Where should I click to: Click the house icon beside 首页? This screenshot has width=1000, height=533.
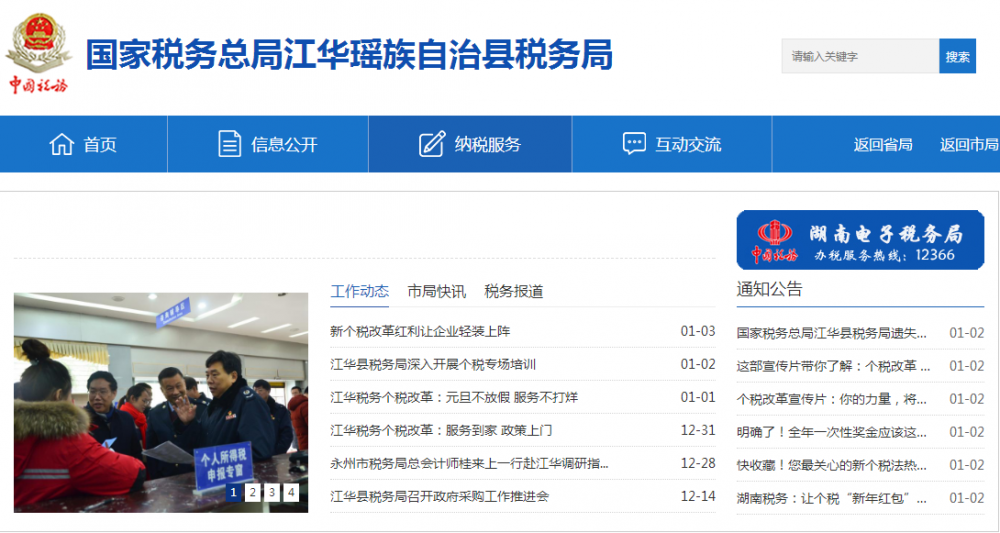pos(62,144)
